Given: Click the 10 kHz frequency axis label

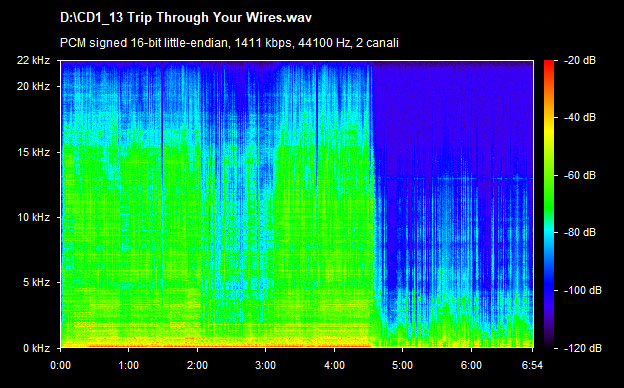Looking at the screenshot, I should (33, 217).
